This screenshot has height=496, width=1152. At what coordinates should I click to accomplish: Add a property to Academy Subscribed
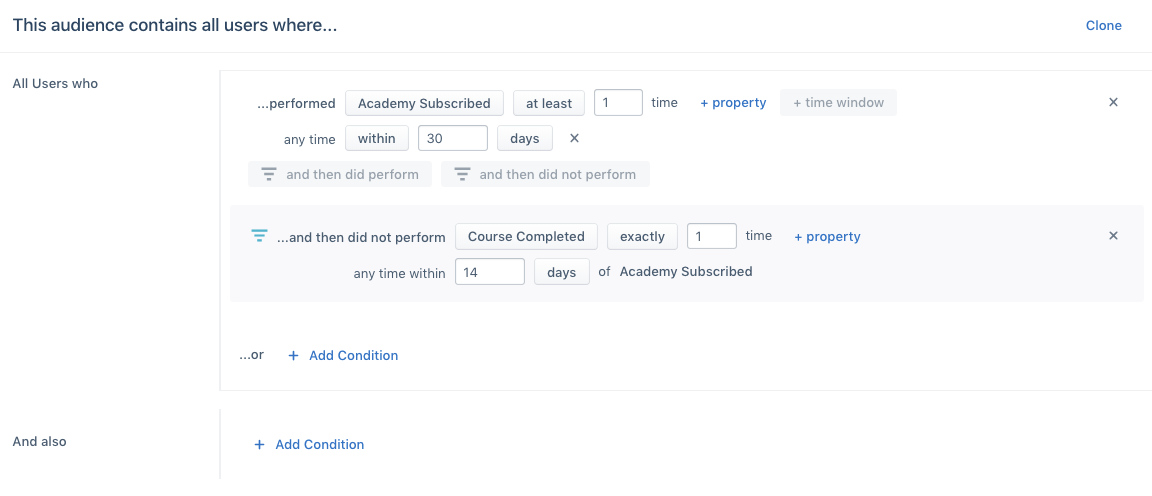732,103
